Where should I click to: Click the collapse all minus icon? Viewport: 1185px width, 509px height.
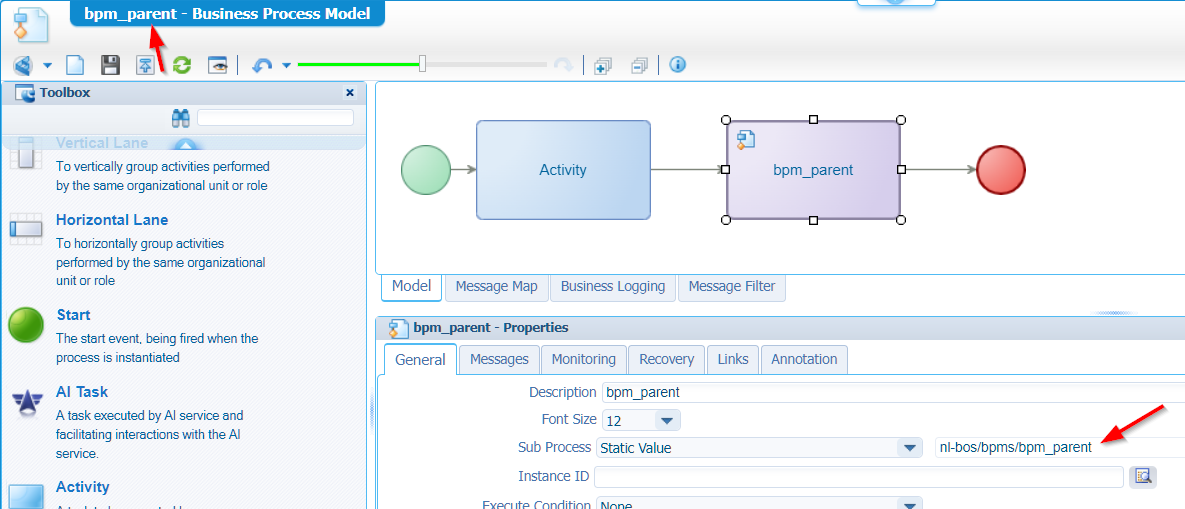click(639, 65)
